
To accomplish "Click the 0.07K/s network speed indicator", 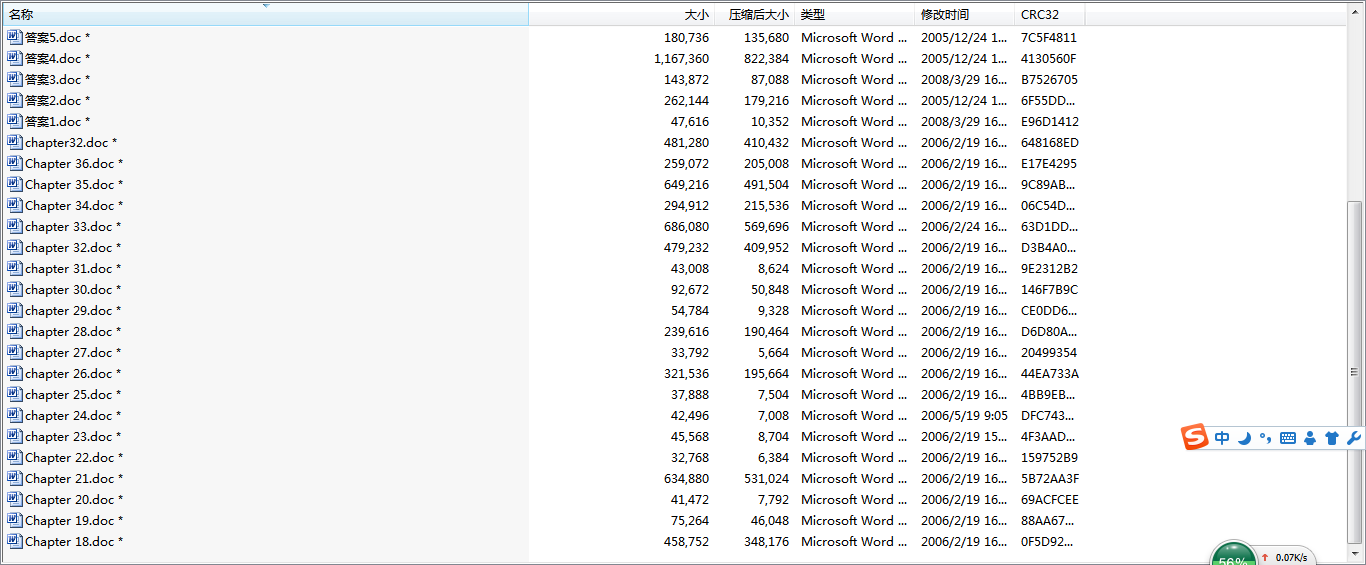I will 1286,557.
